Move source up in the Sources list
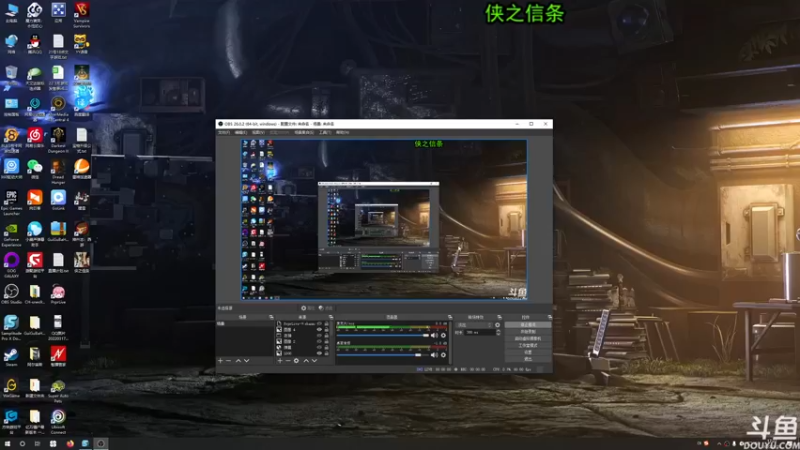Viewport: 800px width, 450px height. (306, 361)
